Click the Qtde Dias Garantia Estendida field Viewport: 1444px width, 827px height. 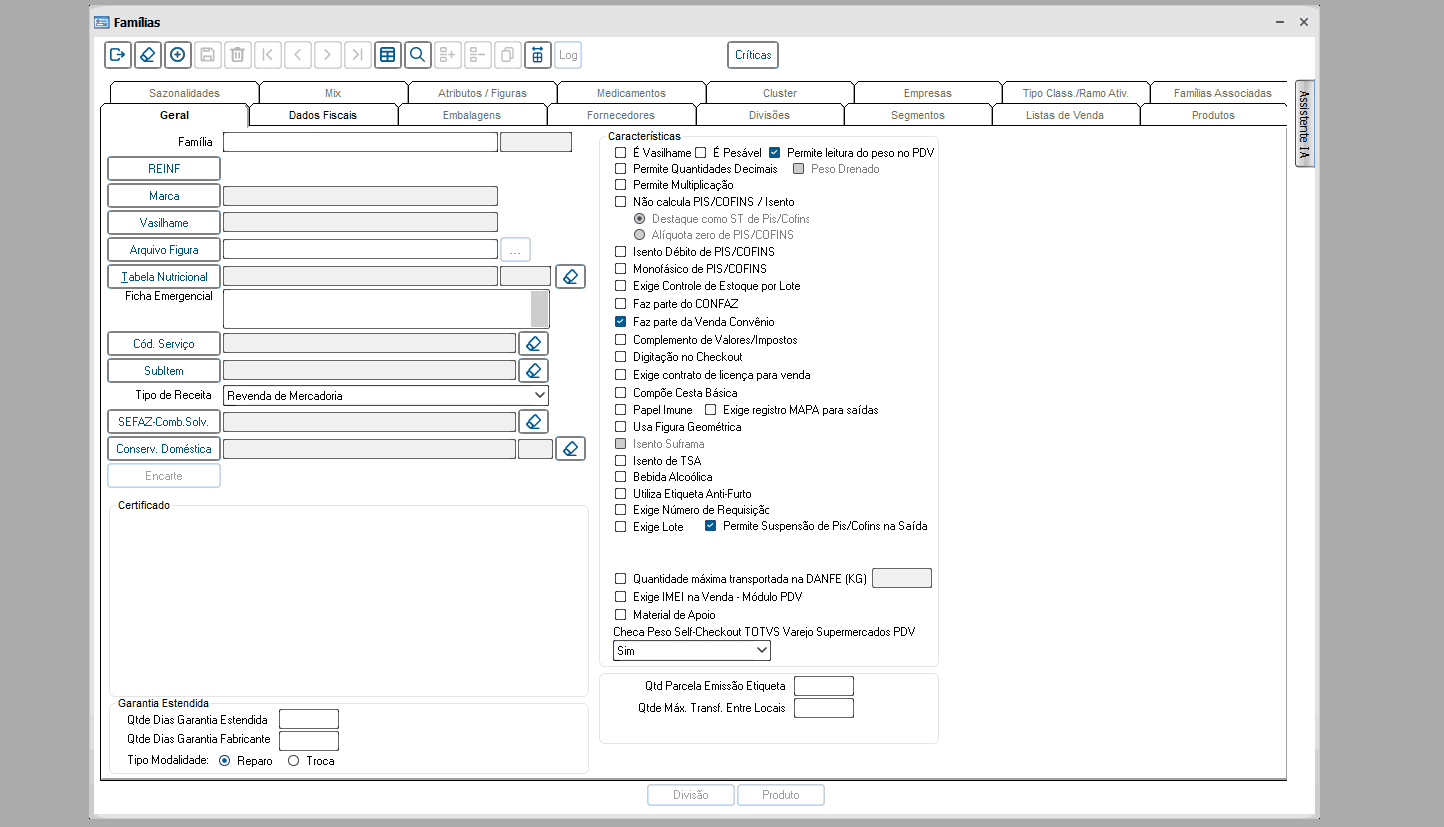[309, 719]
